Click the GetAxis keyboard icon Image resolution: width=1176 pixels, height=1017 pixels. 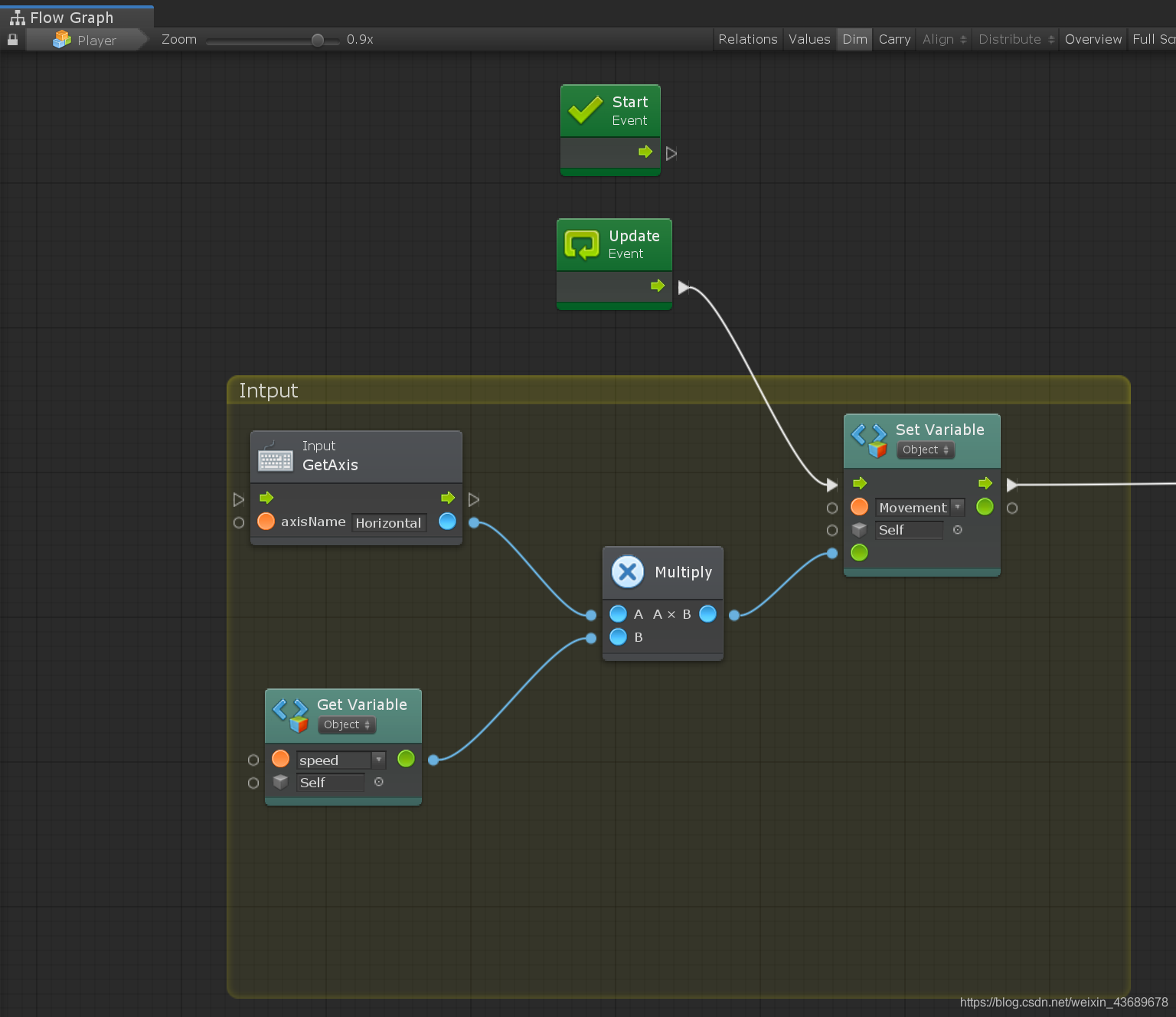click(275, 456)
